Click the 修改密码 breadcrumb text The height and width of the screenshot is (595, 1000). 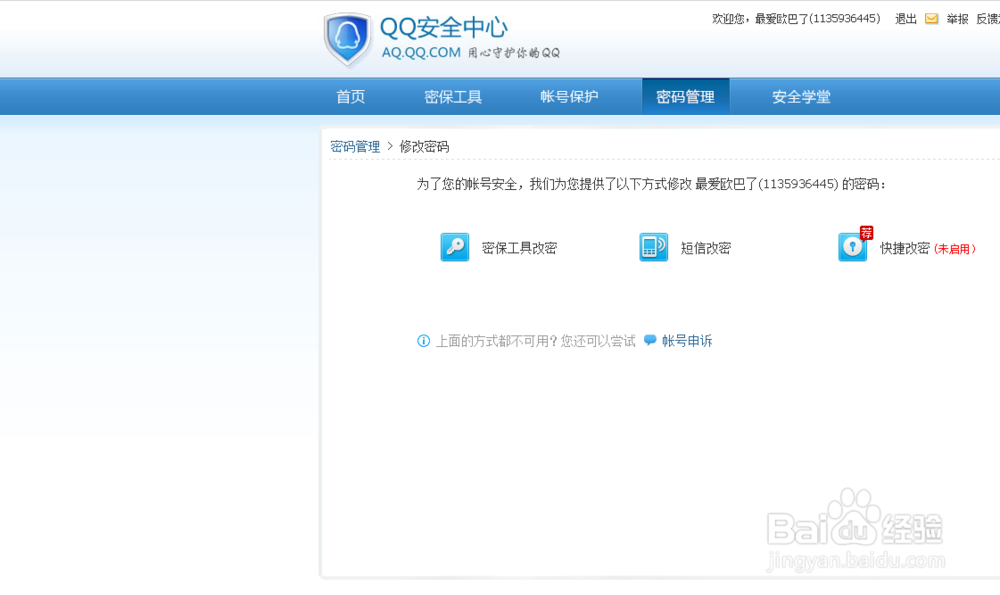[424, 147]
